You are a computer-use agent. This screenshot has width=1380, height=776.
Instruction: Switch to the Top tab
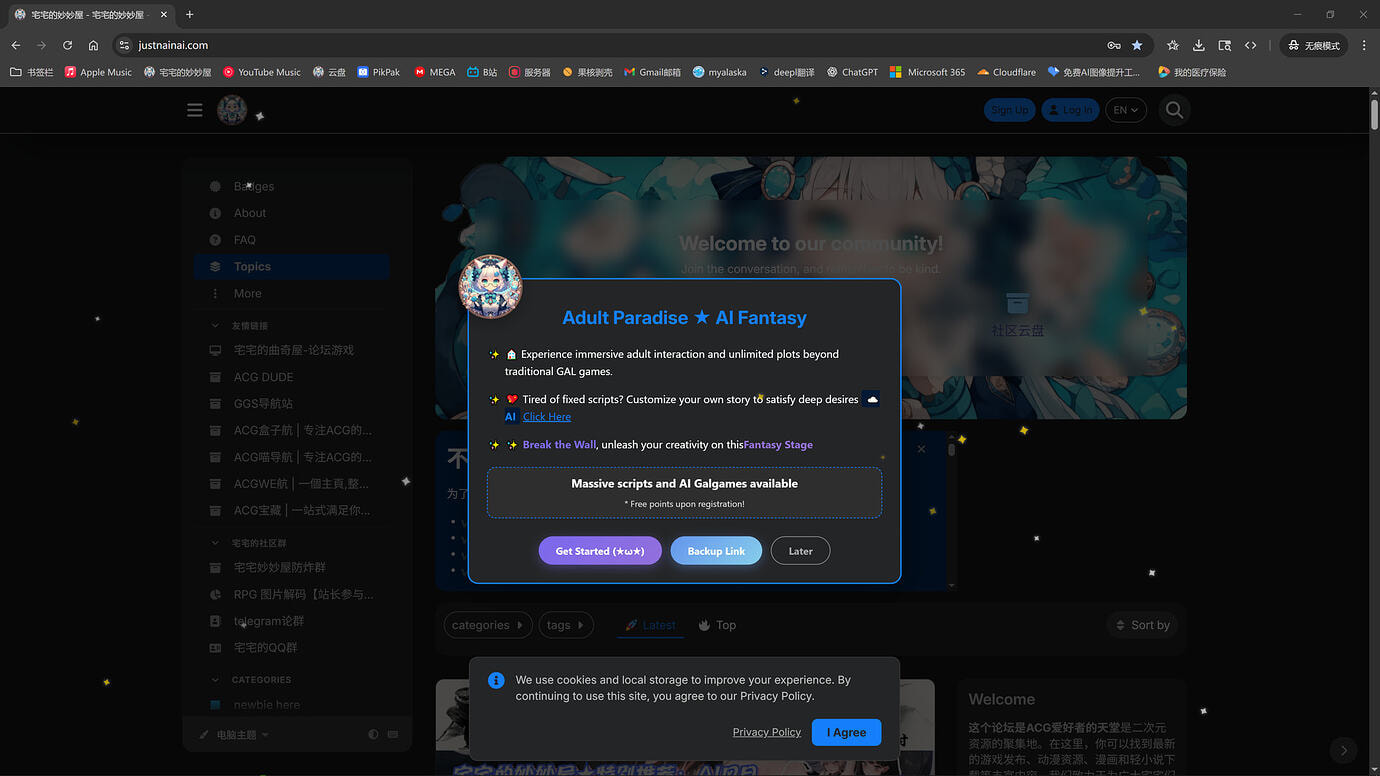[717, 625]
